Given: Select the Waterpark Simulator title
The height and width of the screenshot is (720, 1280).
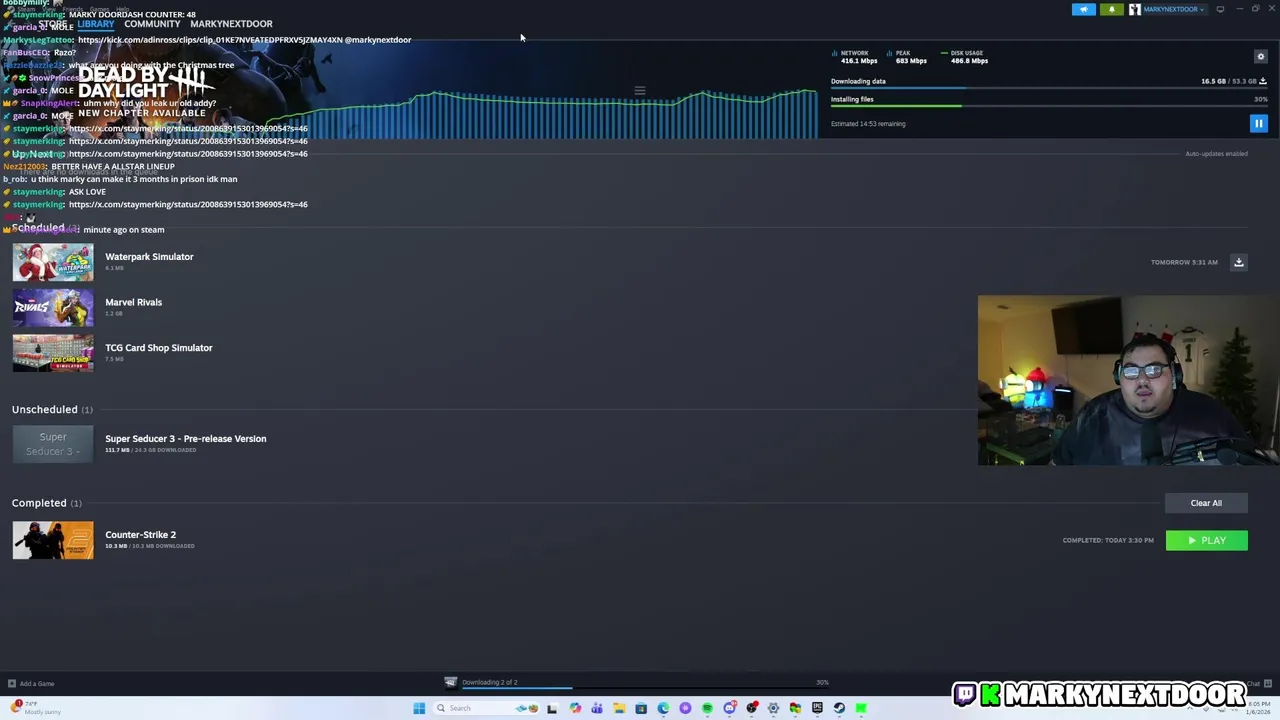Looking at the screenshot, I should 149,257.
